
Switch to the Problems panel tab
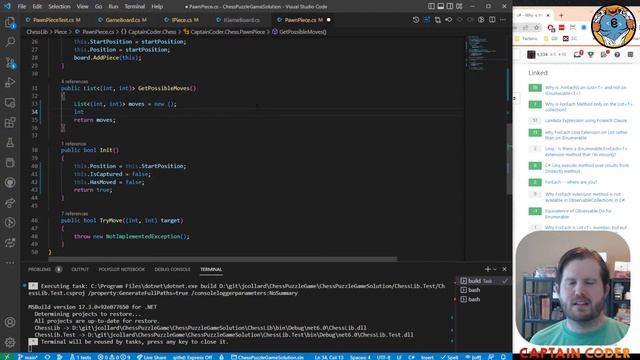[44, 269]
